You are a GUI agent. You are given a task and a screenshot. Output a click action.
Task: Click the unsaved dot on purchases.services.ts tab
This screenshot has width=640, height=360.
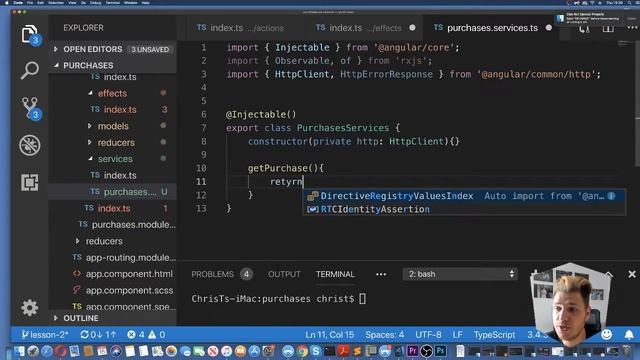[x=549, y=28]
